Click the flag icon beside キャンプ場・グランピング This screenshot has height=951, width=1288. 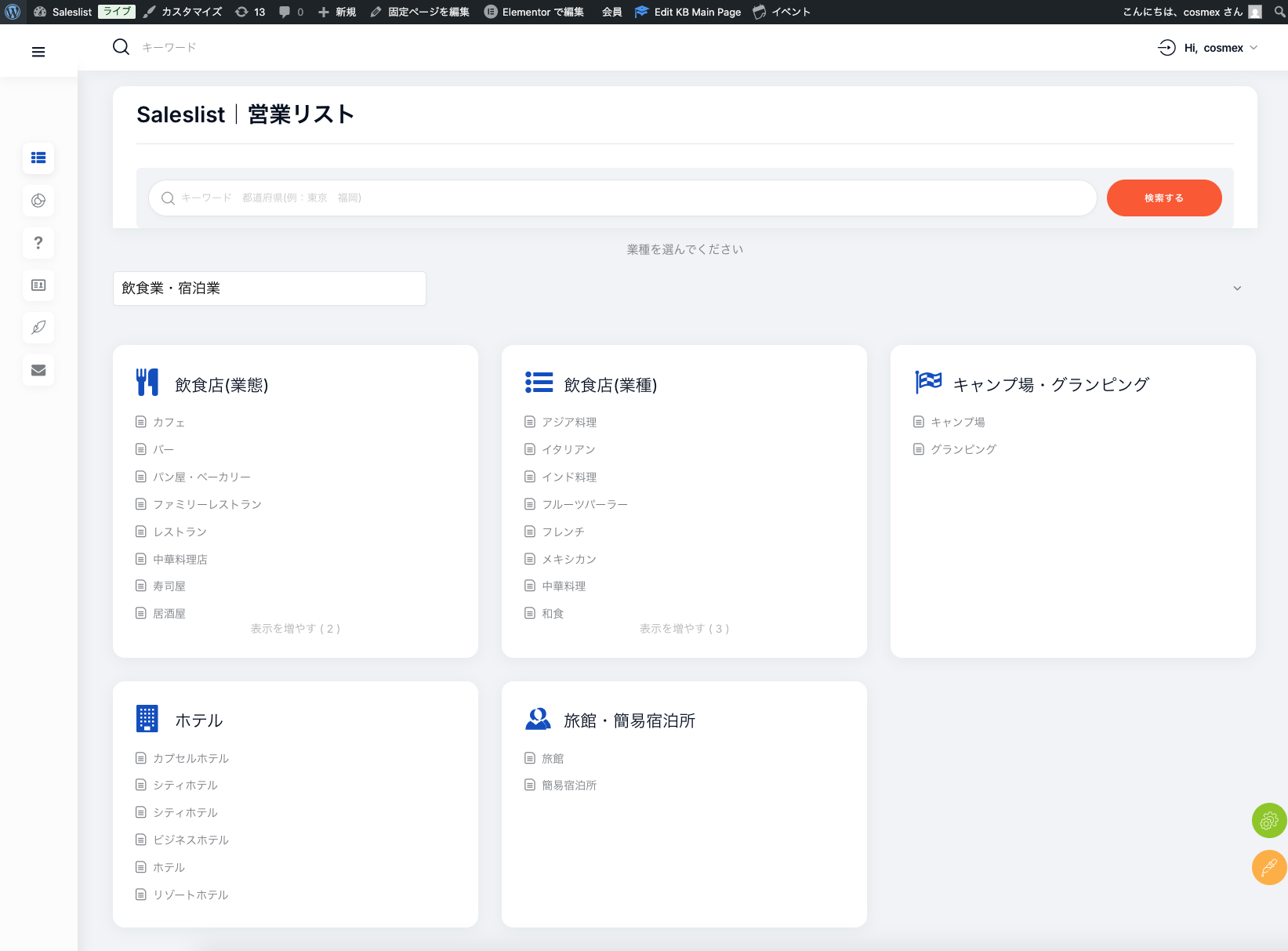tap(928, 382)
